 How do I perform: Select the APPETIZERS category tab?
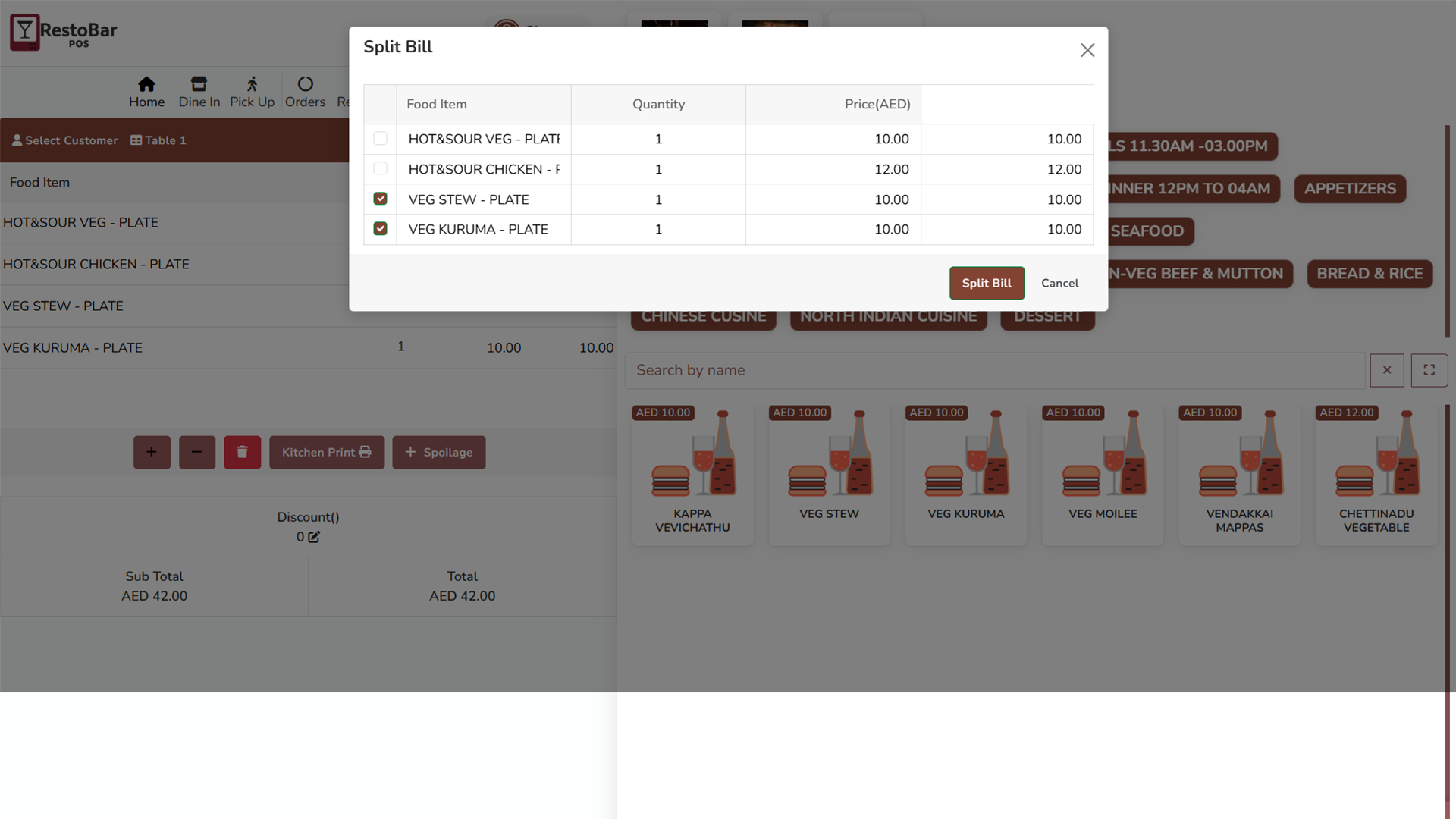pos(1349,189)
